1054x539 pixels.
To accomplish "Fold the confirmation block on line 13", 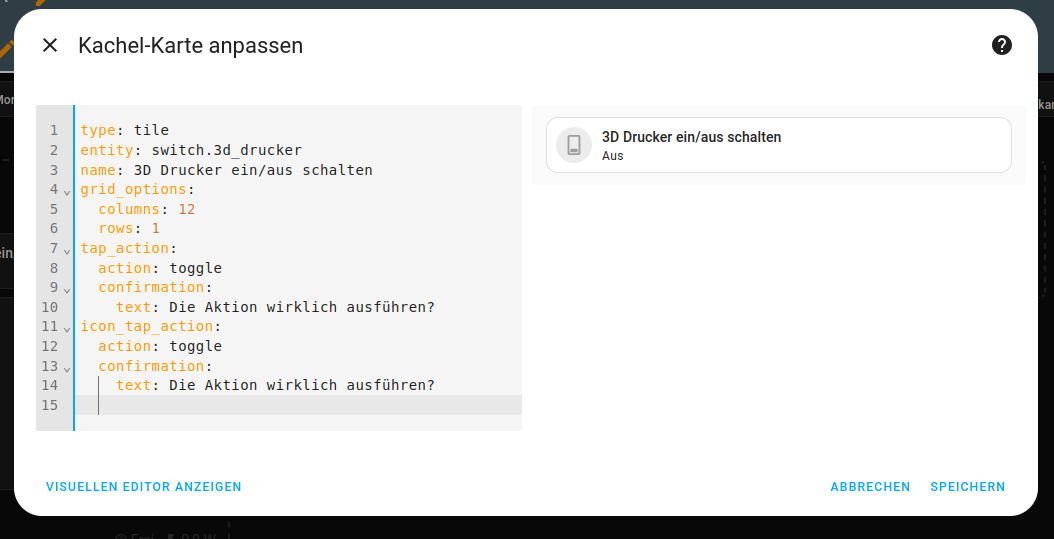I will (x=67, y=367).
